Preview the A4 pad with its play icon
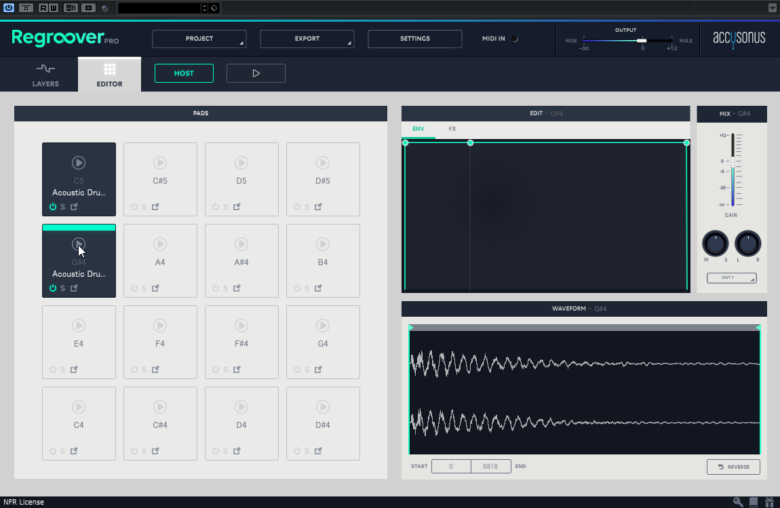The height and width of the screenshot is (508, 780). pos(160,244)
